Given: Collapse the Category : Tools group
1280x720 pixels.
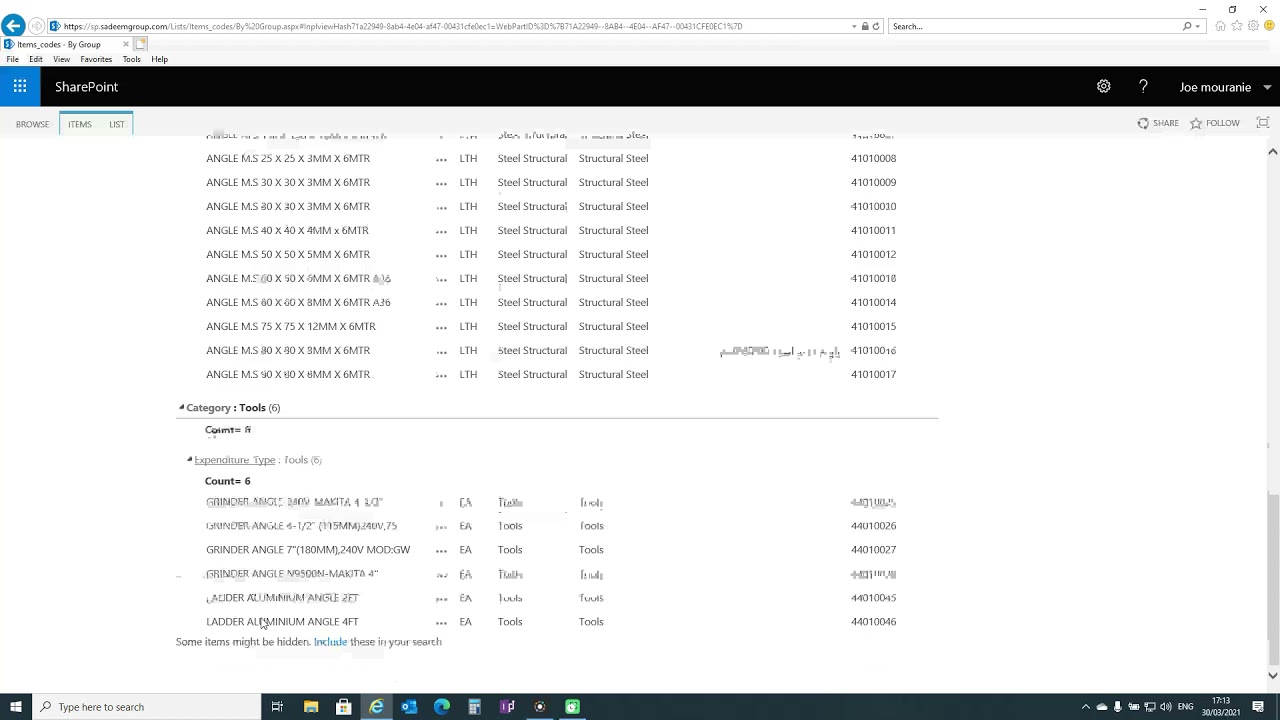Looking at the screenshot, I should 181,407.
